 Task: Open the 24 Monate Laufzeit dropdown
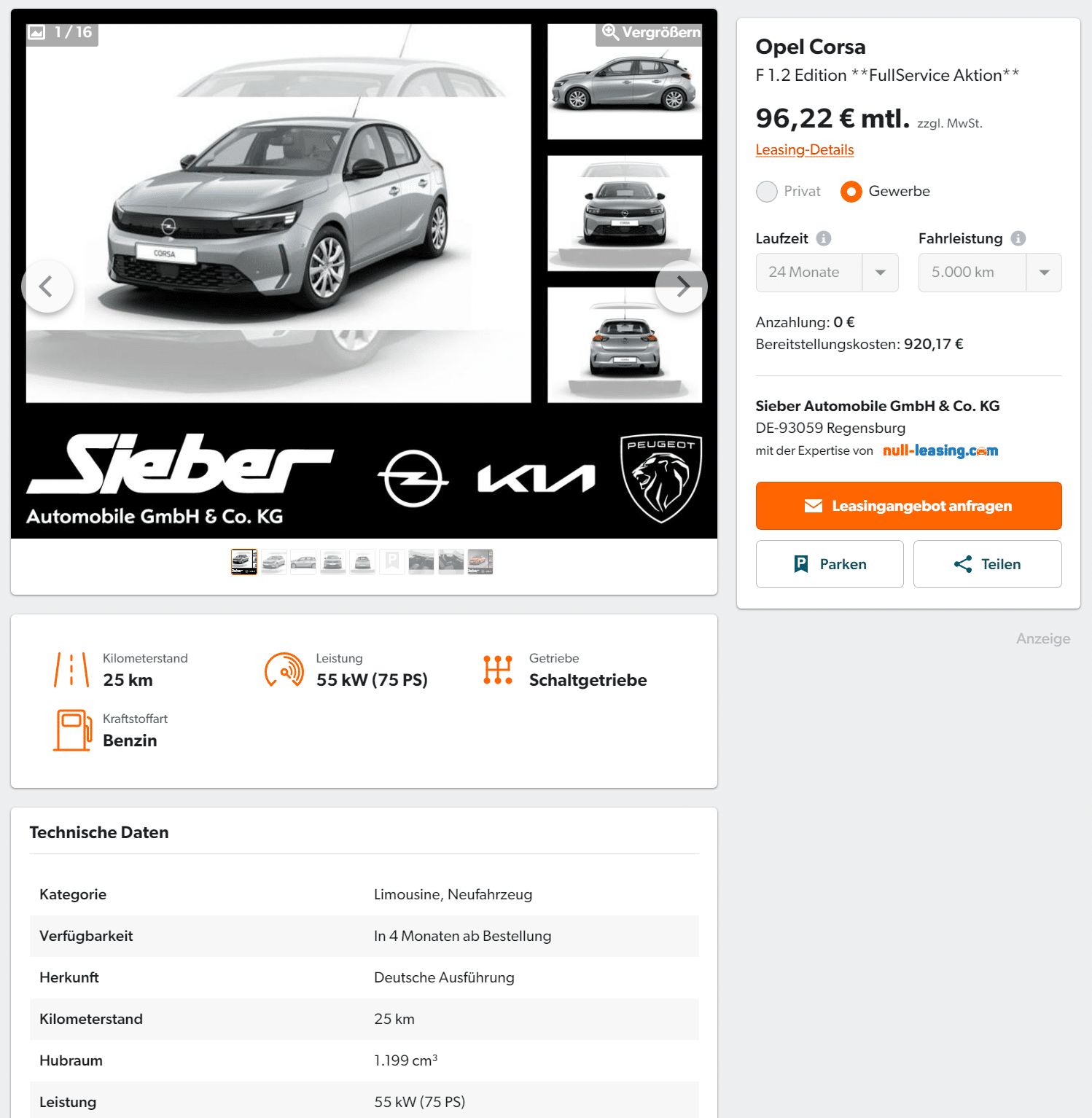[827, 273]
